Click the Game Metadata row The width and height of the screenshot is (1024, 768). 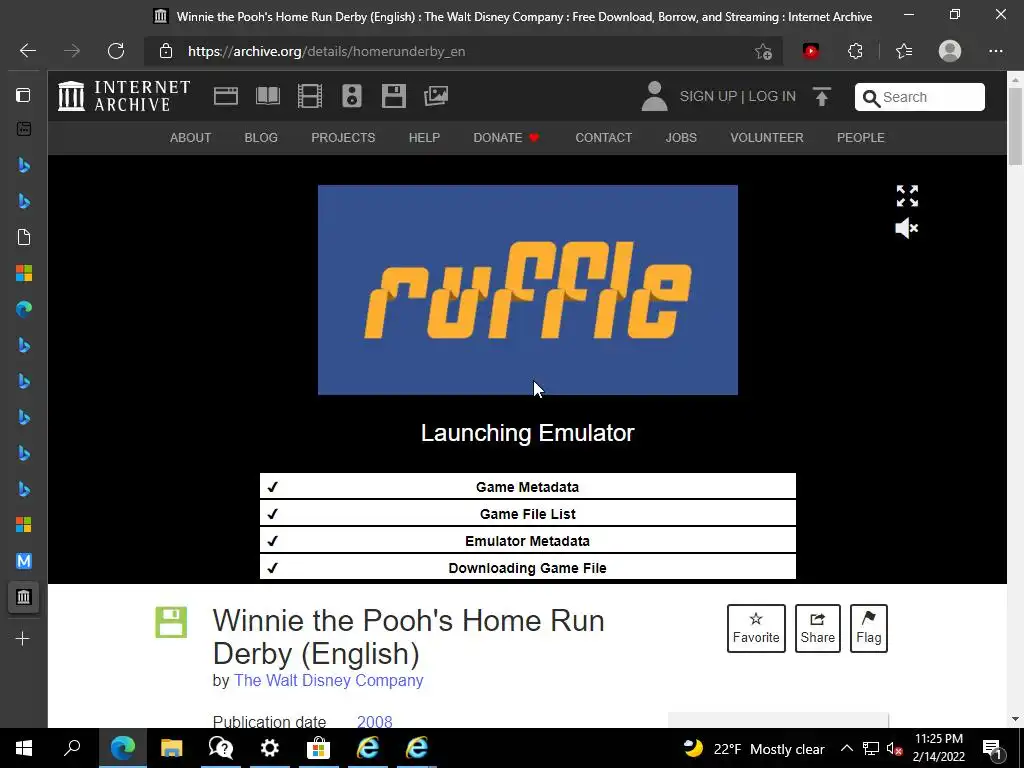coord(528,487)
